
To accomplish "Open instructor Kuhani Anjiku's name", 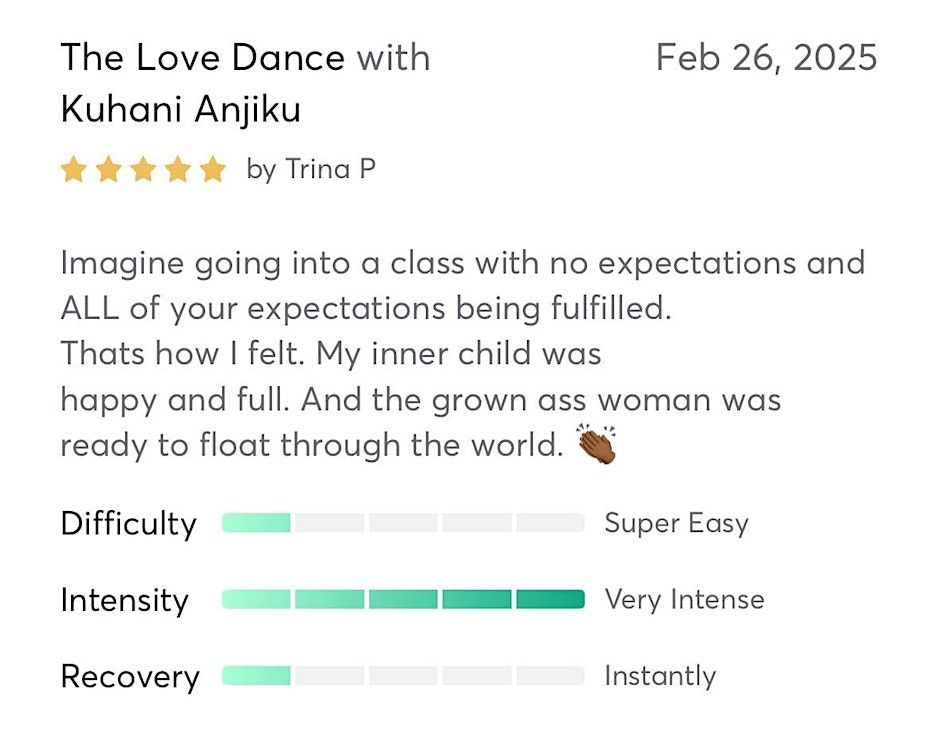I will (181, 109).
